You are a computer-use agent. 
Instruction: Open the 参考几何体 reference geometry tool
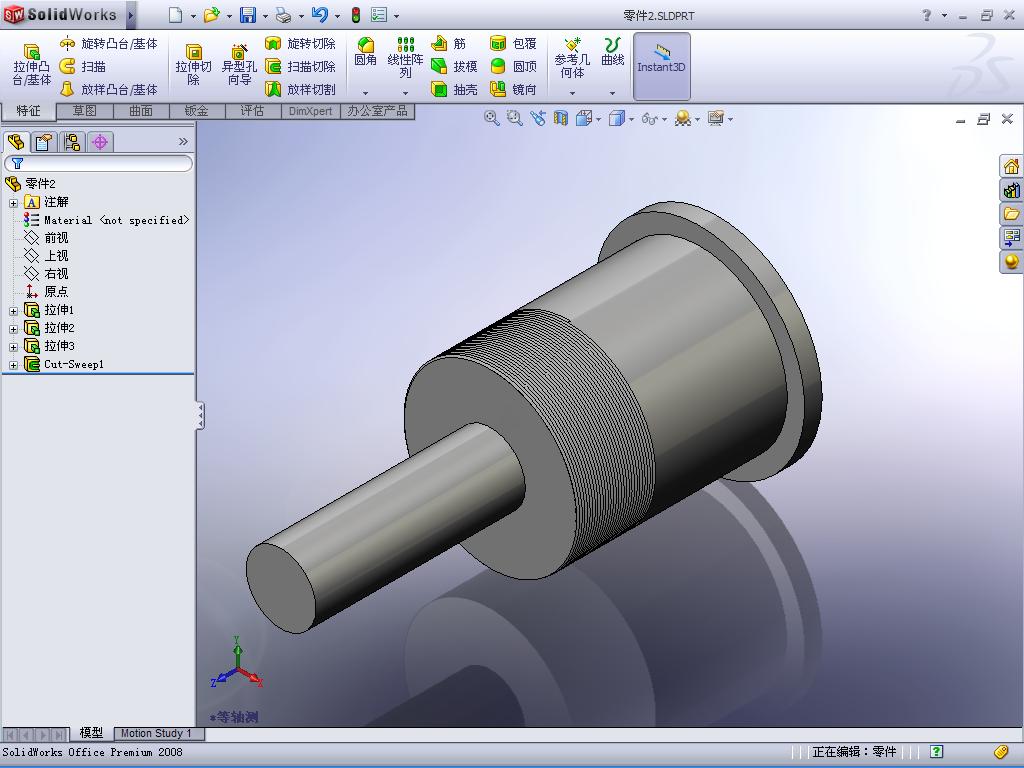[572, 57]
